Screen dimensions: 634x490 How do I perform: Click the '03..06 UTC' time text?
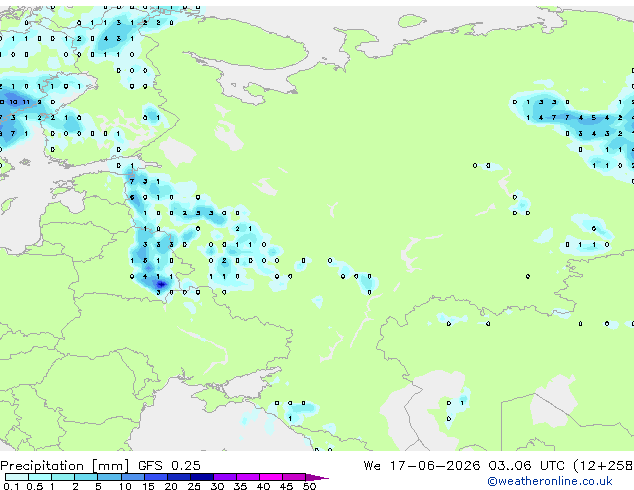pyautogui.click(x=526, y=466)
